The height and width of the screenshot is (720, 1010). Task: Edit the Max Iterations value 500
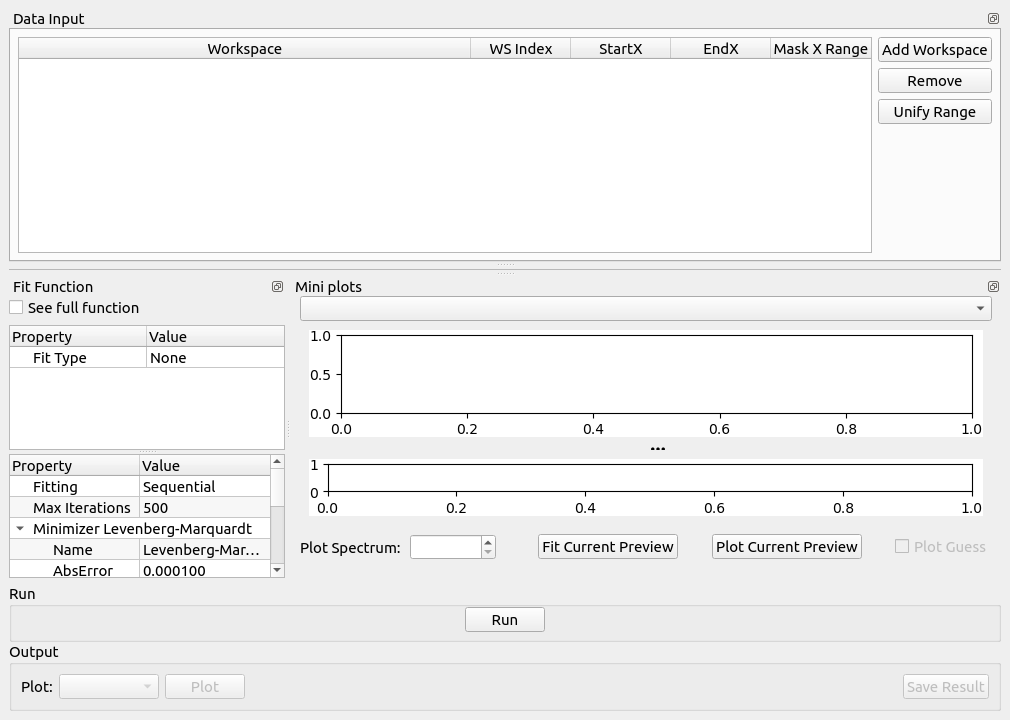[204, 508]
